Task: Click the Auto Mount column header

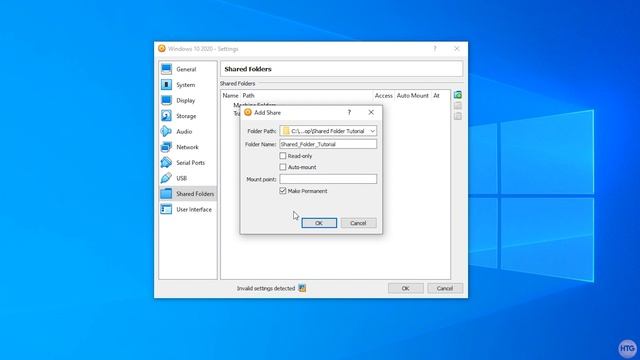Action: (413, 96)
